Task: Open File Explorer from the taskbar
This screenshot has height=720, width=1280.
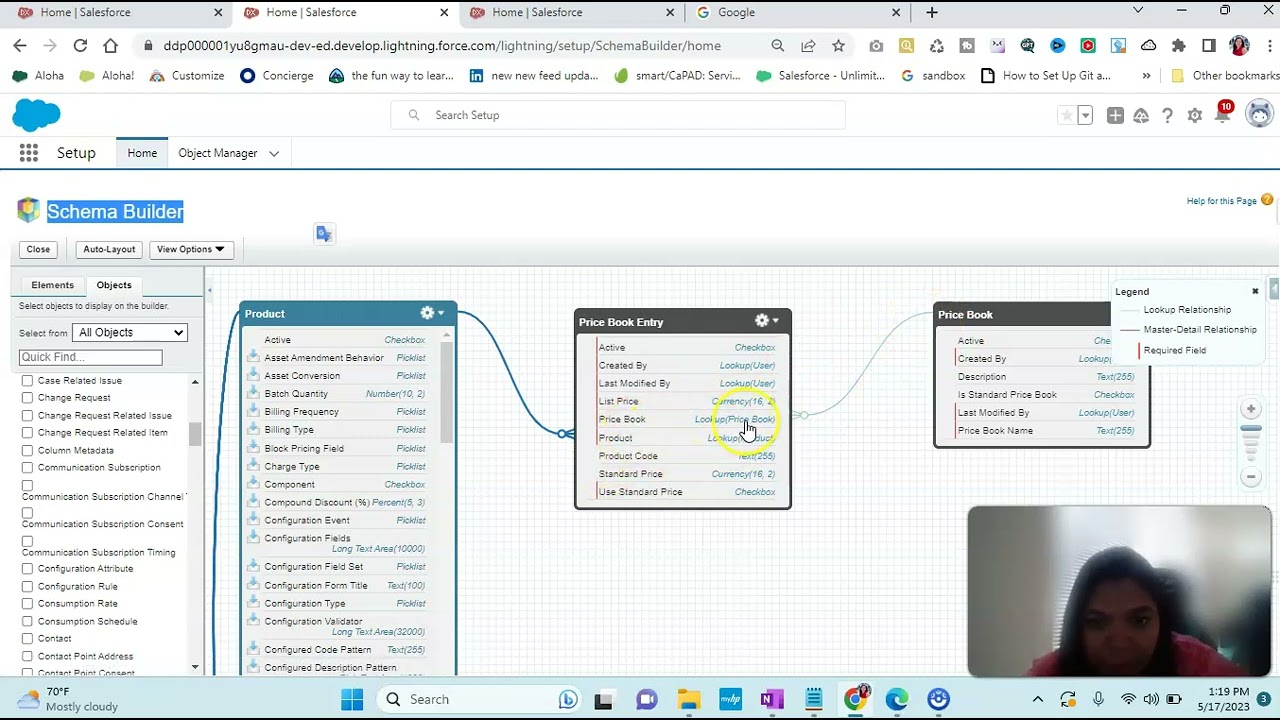Action: [688, 699]
